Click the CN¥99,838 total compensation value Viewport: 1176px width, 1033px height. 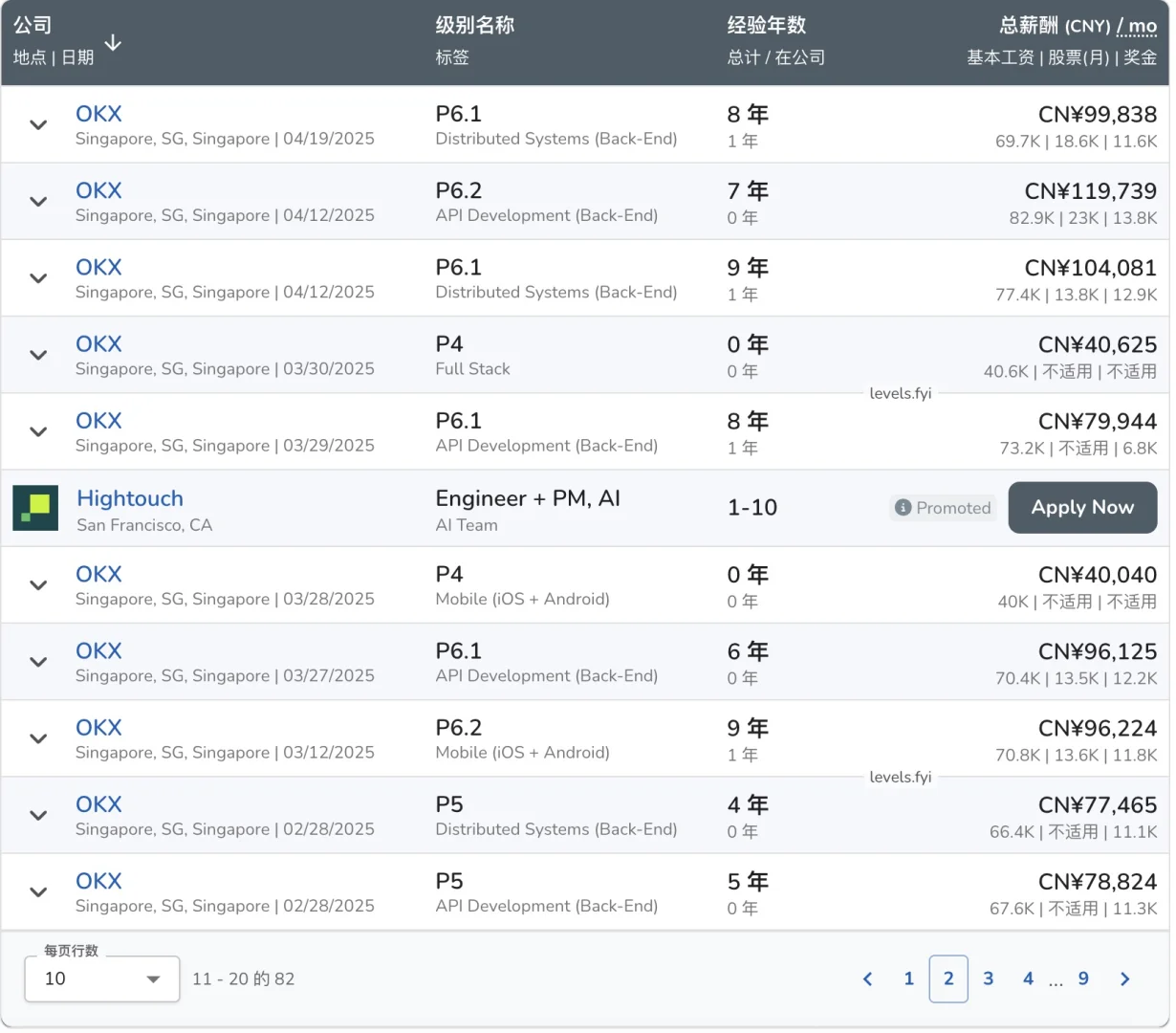1098,115
